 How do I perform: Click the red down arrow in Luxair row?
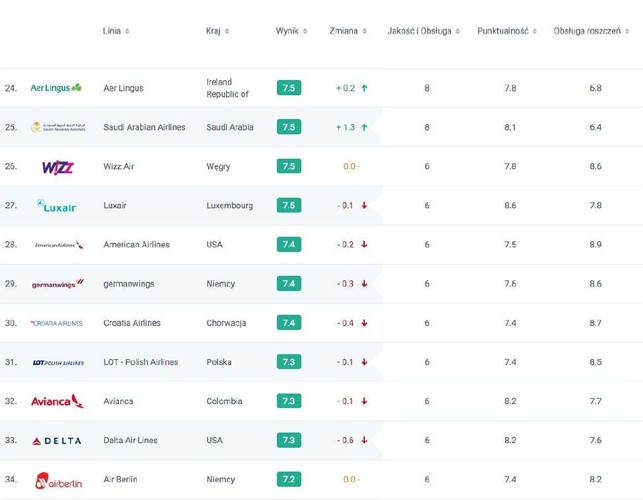[364, 205]
